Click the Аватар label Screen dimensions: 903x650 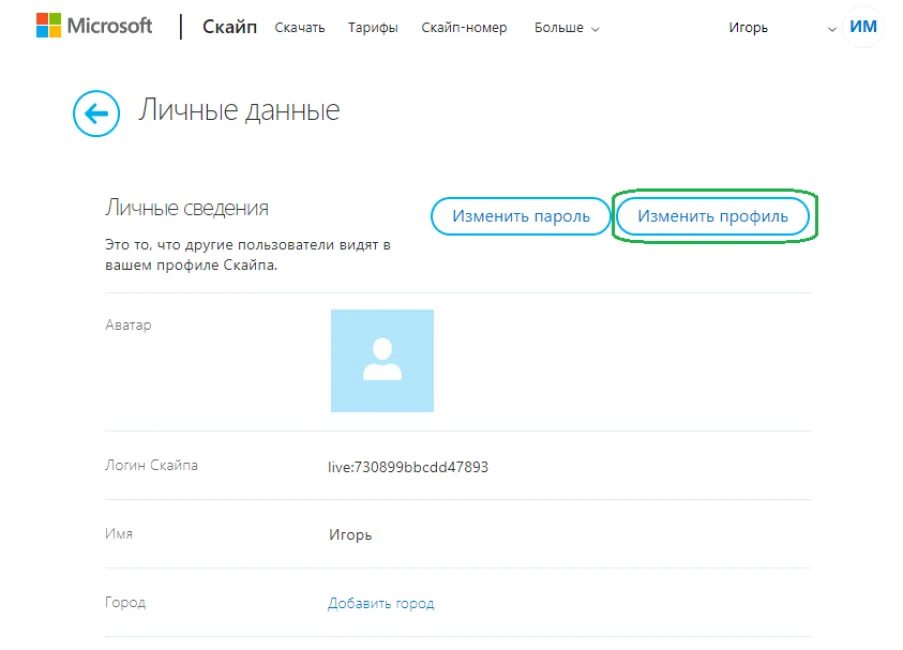click(128, 325)
